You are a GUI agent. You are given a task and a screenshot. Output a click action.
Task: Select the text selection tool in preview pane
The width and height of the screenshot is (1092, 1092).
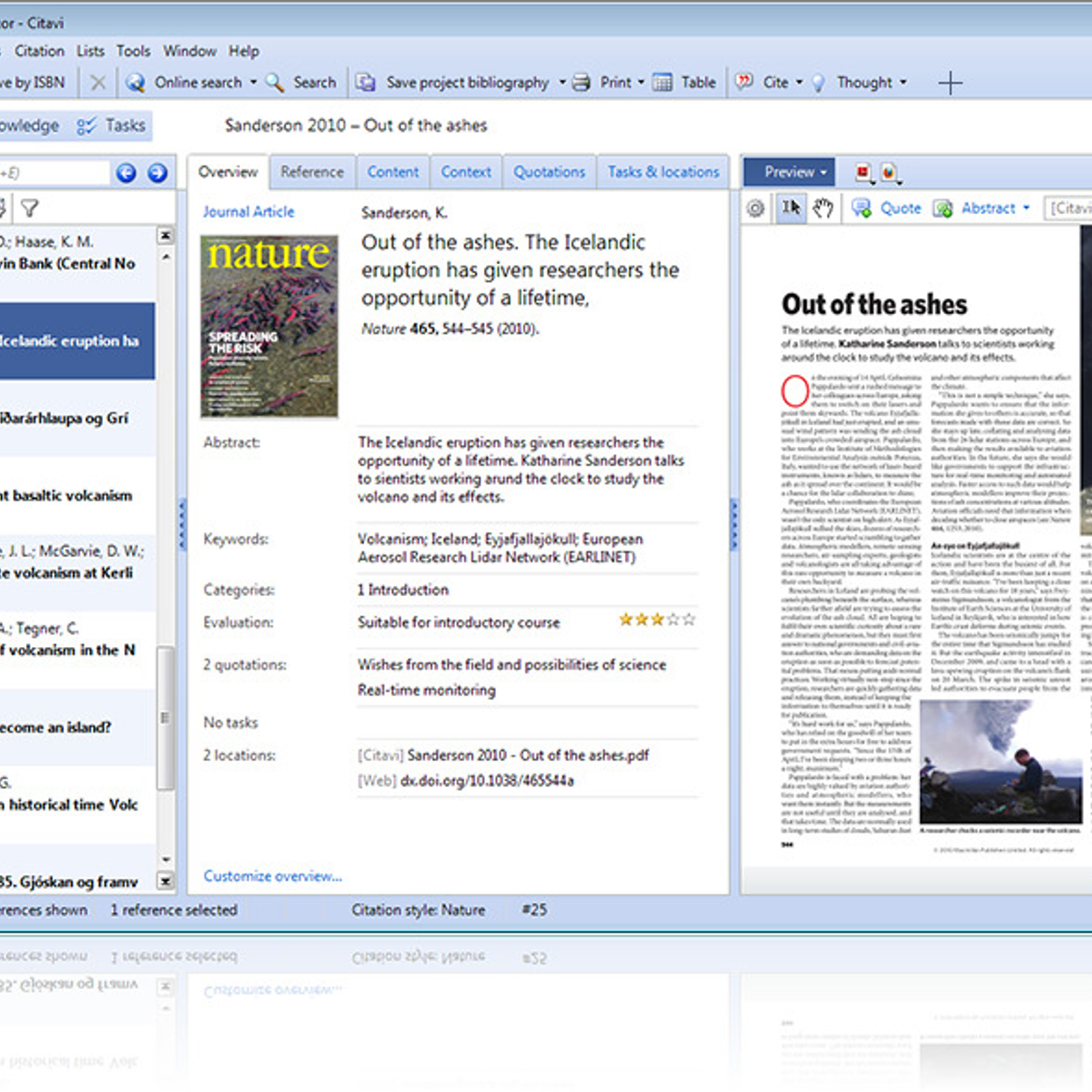792,207
